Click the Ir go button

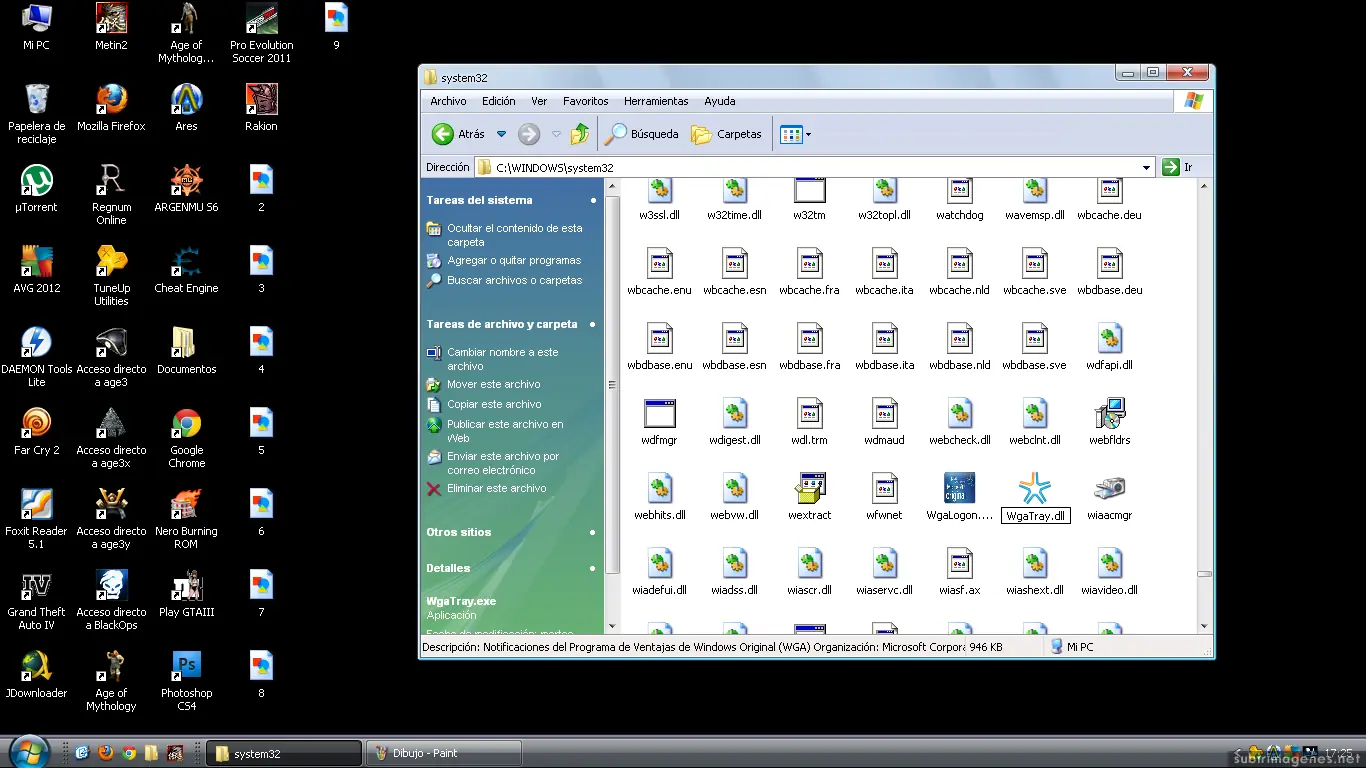tap(1177, 168)
